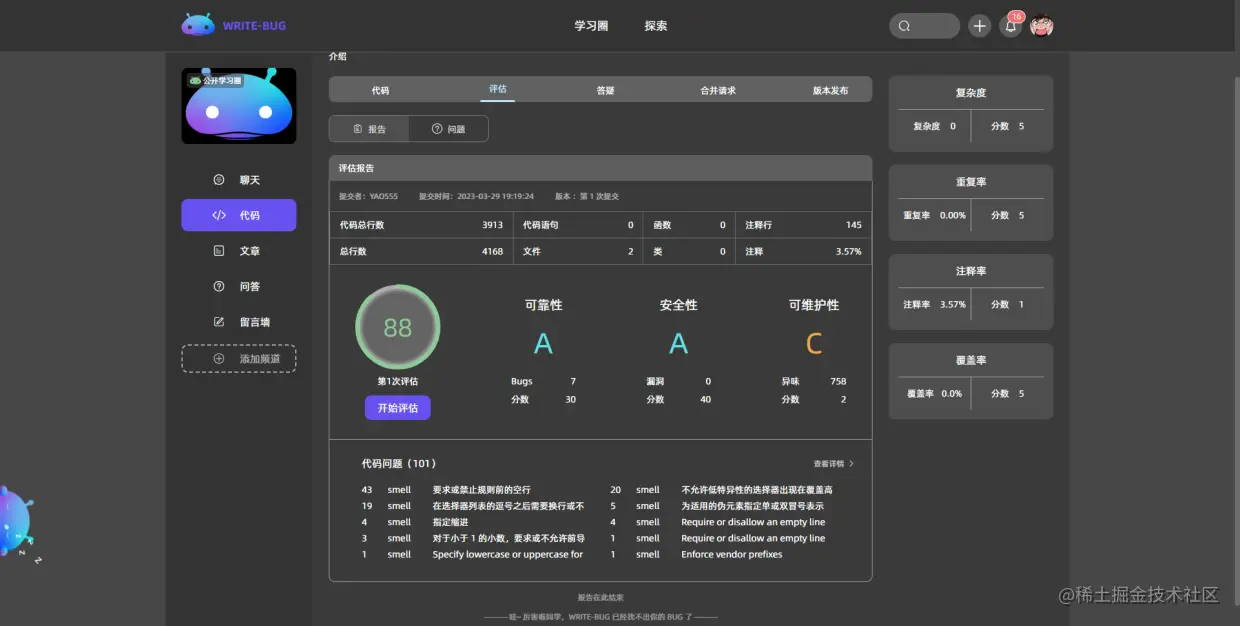Open the notification bell icon
Viewport: 1240px width, 626px height.
coord(1010,26)
